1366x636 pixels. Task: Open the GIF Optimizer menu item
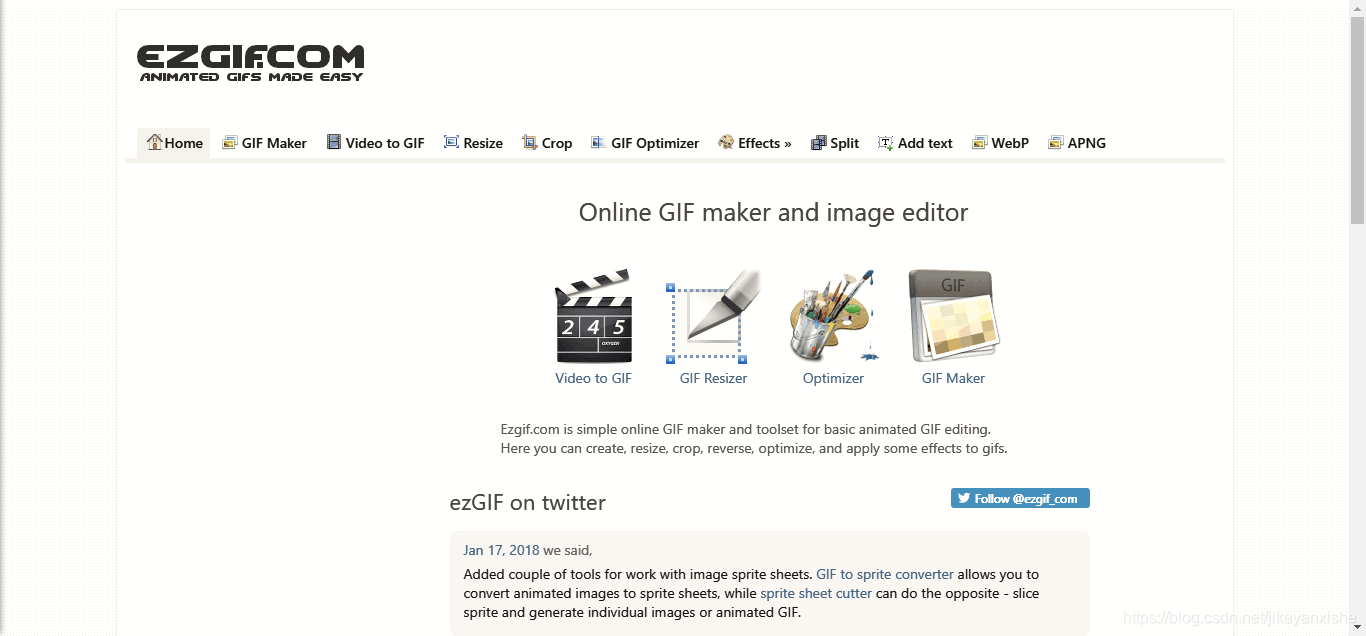click(645, 143)
